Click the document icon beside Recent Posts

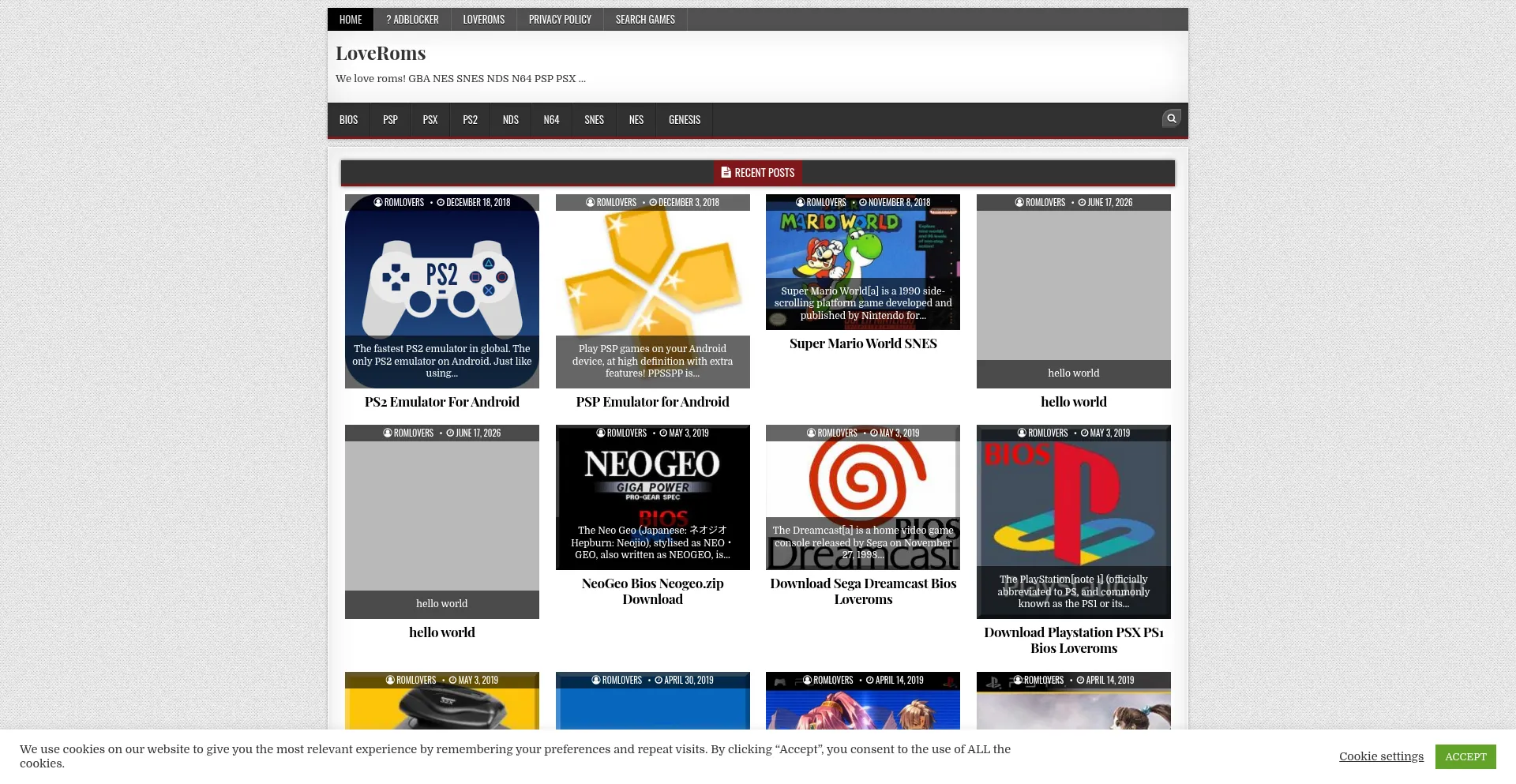(x=726, y=172)
